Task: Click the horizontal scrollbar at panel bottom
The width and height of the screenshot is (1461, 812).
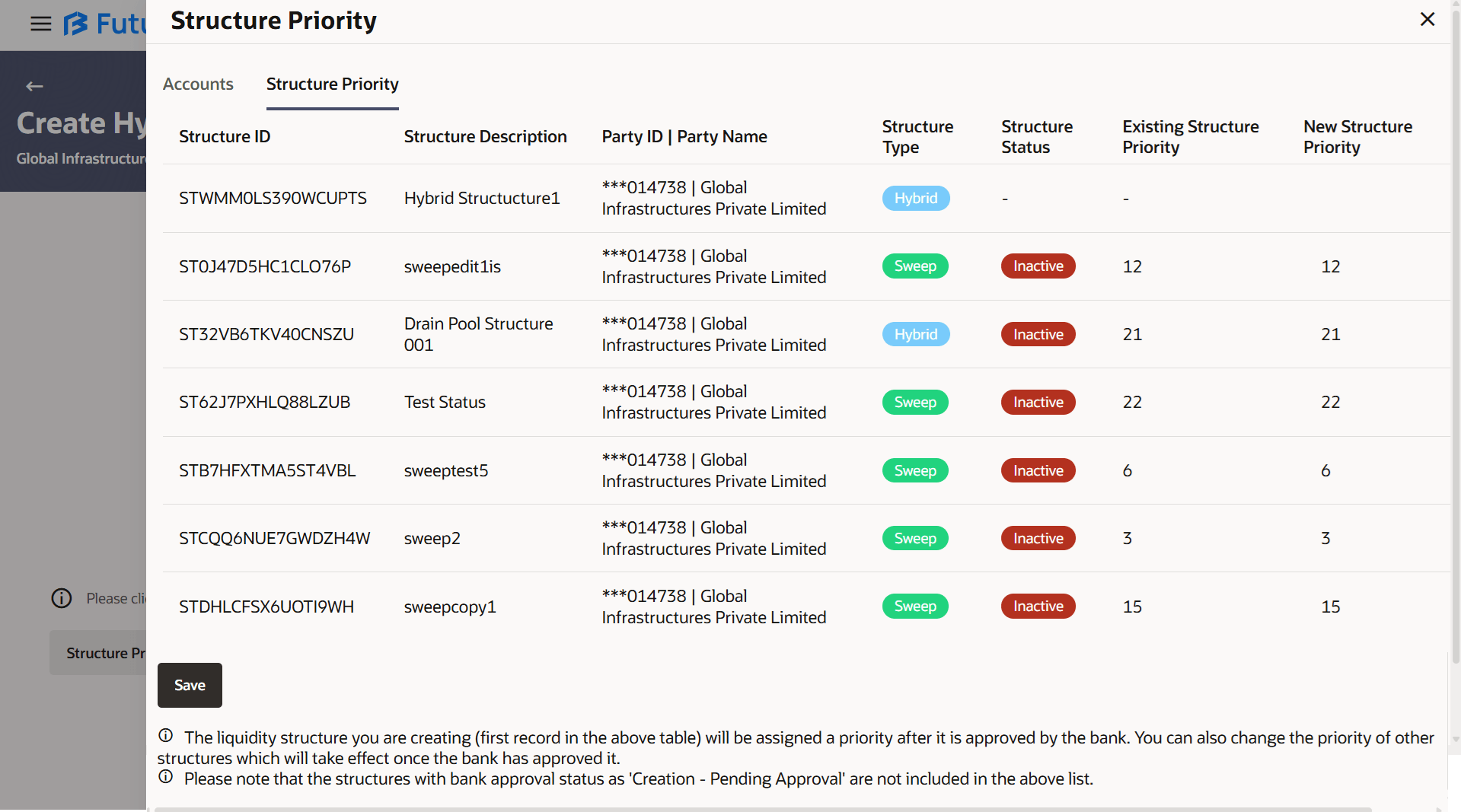Action: pos(761,809)
